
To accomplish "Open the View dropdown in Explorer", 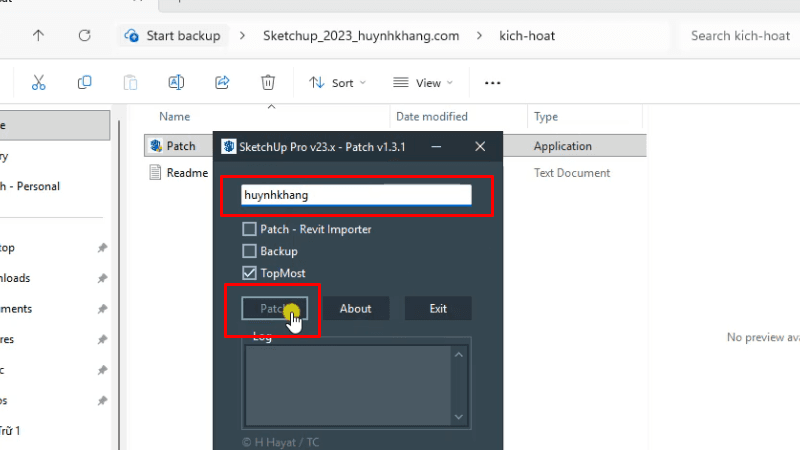I will pyautogui.click(x=423, y=83).
